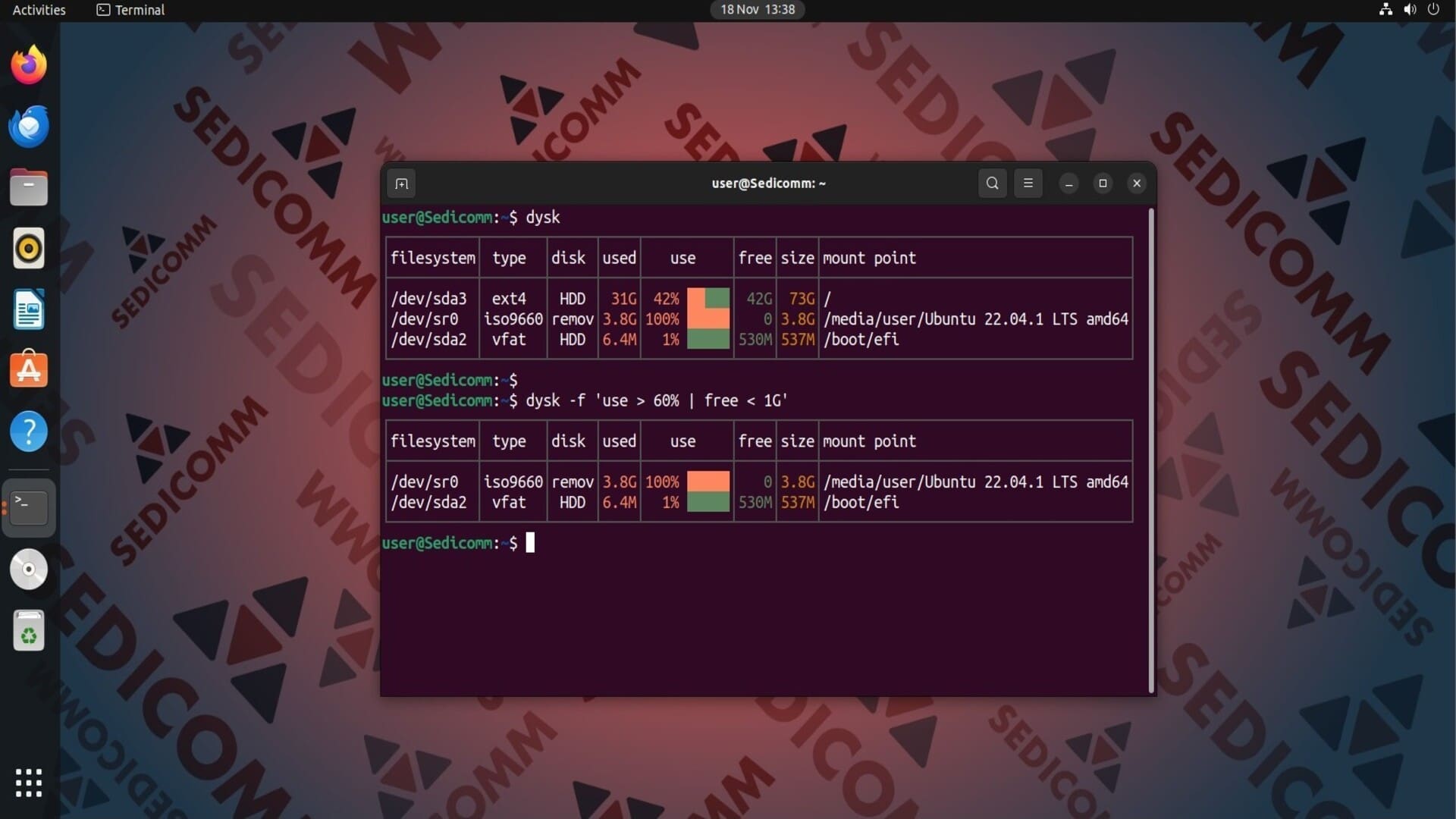Click the 42G free value
Viewport: 1456px width, 819px height.
tap(759, 299)
